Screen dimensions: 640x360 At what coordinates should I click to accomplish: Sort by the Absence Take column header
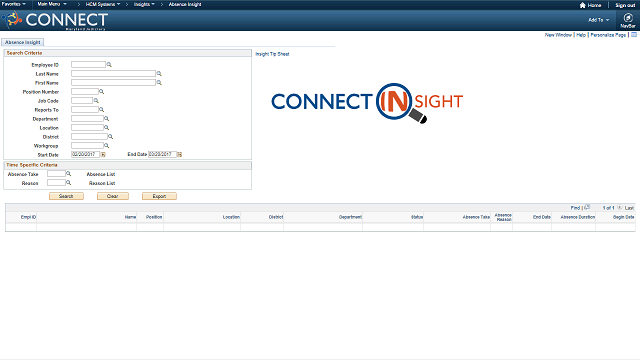click(x=476, y=217)
